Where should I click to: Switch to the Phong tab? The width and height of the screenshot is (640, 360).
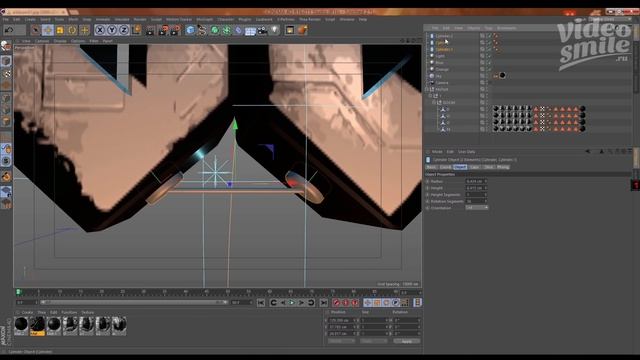[503, 167]
